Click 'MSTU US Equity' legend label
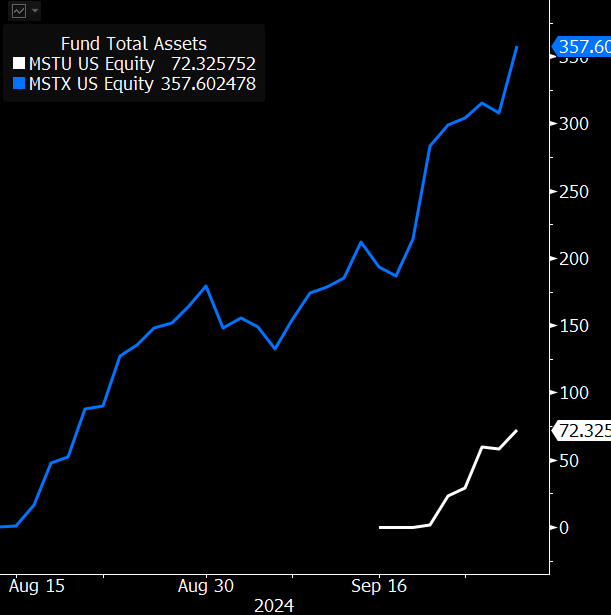The height and width of the screenshot is (615, 611). click(92, 64)
